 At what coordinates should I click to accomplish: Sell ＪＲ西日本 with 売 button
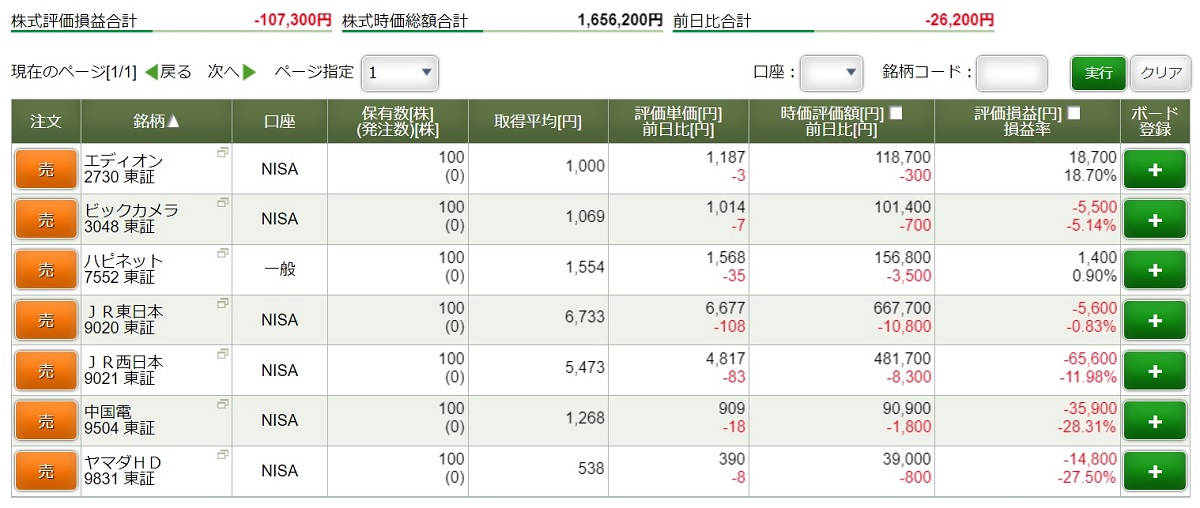coord(46,370)
